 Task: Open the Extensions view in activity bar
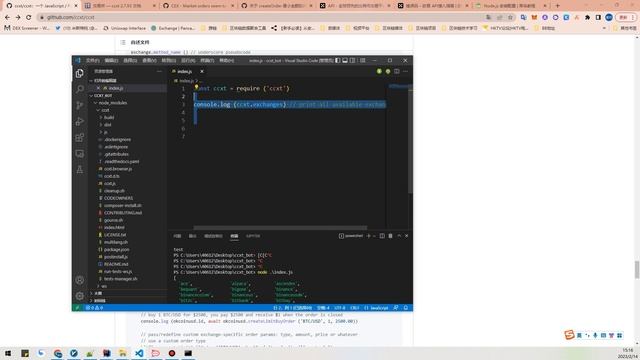pos(80,138)
